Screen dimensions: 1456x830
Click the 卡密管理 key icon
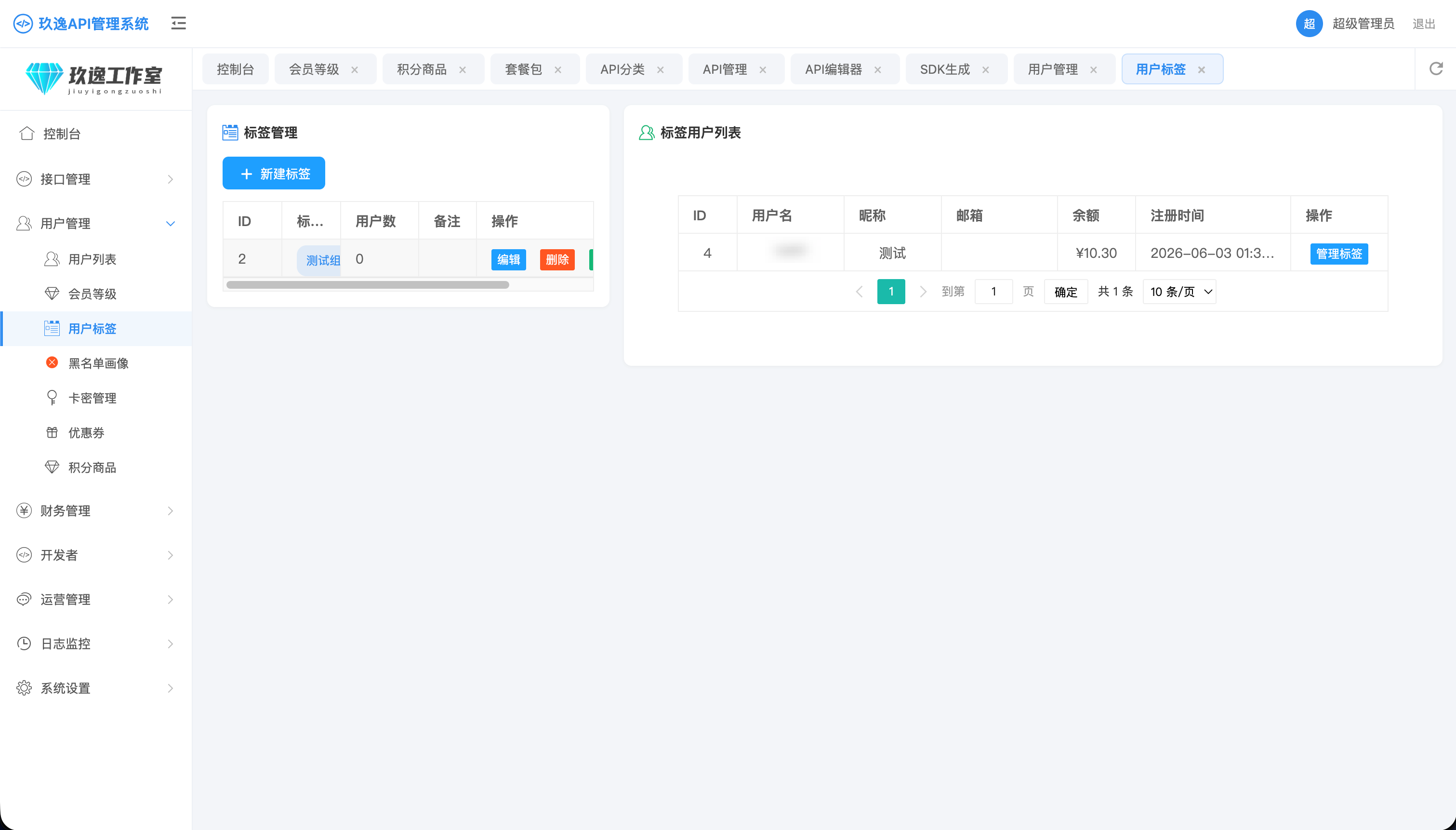pos(52,397)
